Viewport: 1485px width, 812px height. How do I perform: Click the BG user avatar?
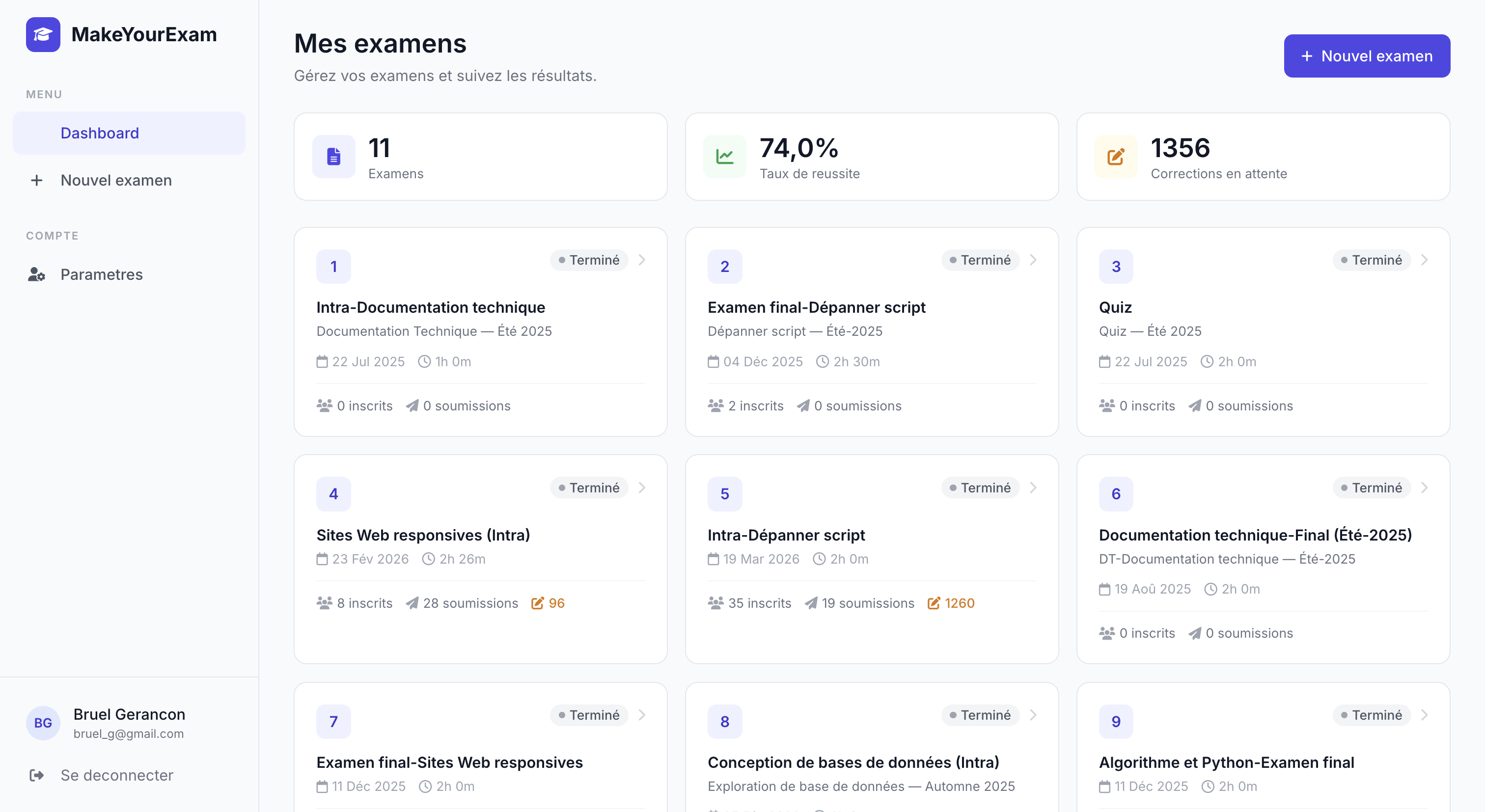43,723
